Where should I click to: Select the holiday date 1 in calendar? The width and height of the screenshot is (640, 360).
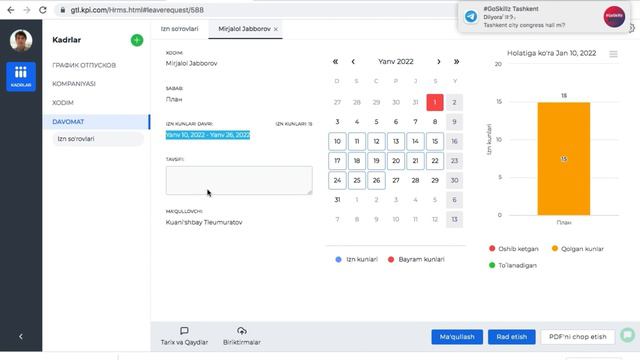point(435,102)
